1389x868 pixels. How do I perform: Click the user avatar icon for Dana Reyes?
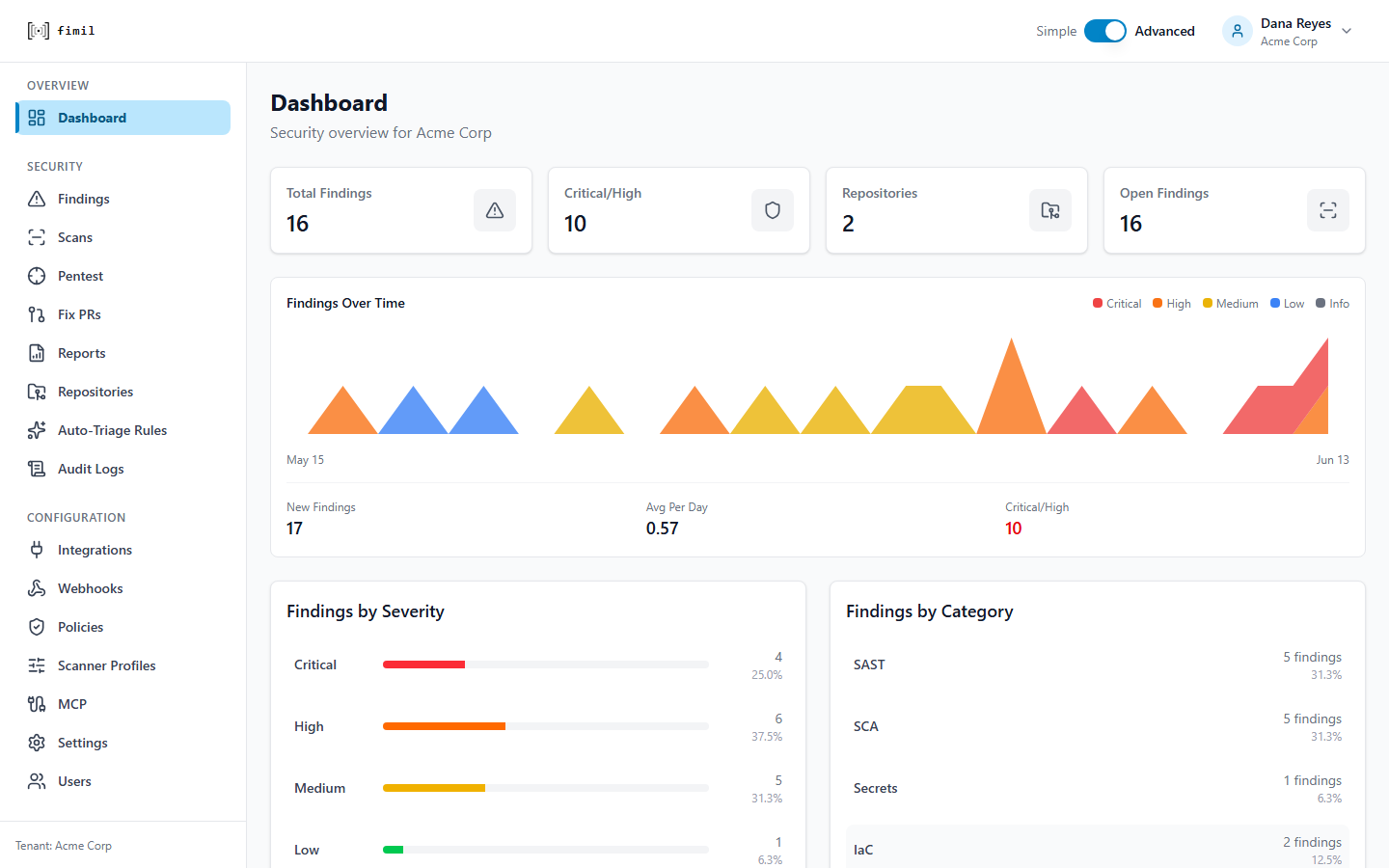click(1238, 31)
